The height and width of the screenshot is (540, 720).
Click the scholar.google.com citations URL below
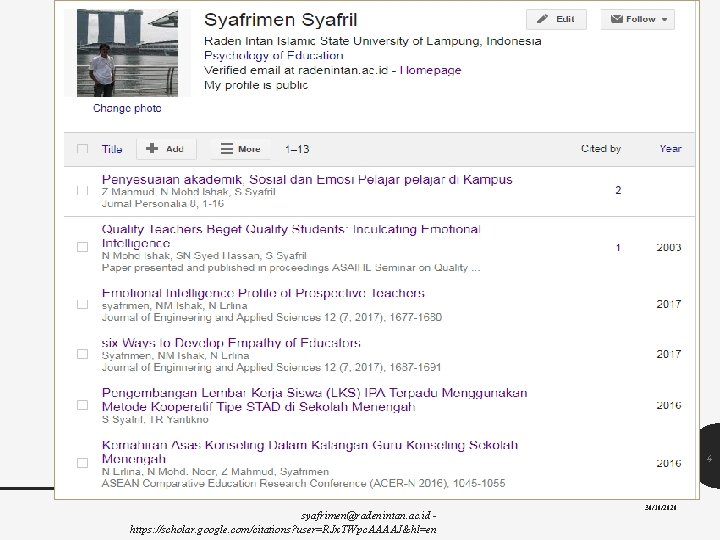pyautogui.click(x=283, y=529)
